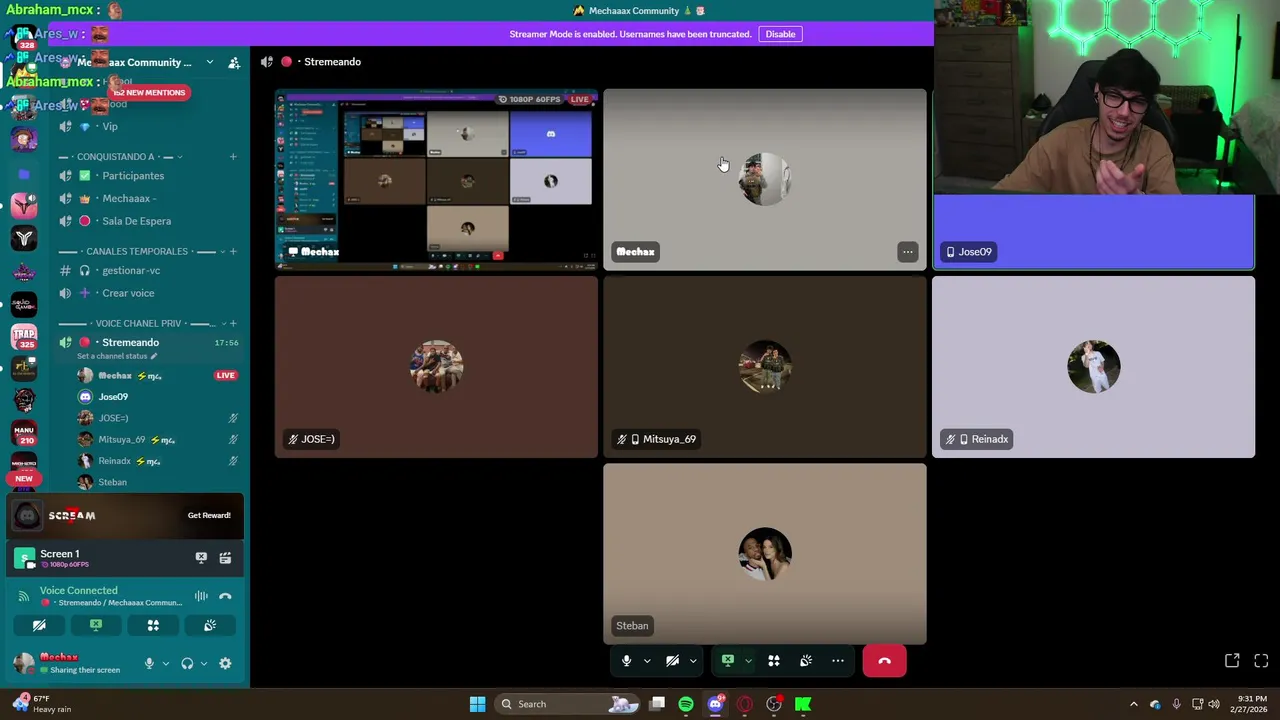Open input device dropdown beside user panel mic

pos(165,663)
